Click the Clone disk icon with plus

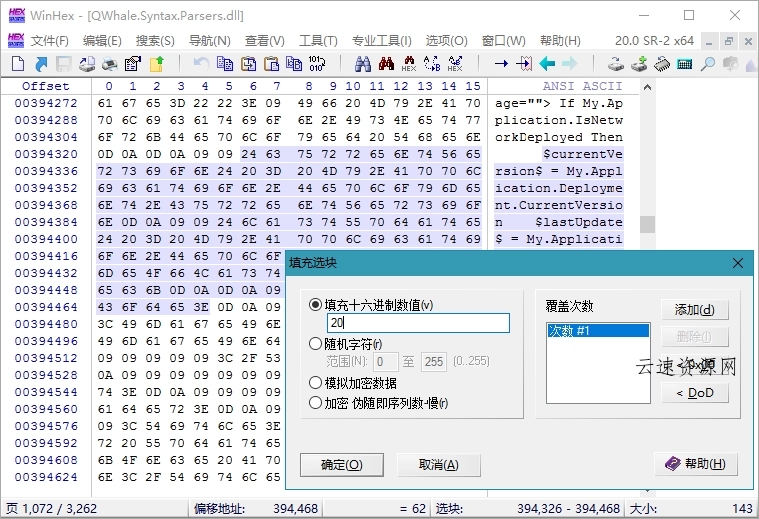639,64
